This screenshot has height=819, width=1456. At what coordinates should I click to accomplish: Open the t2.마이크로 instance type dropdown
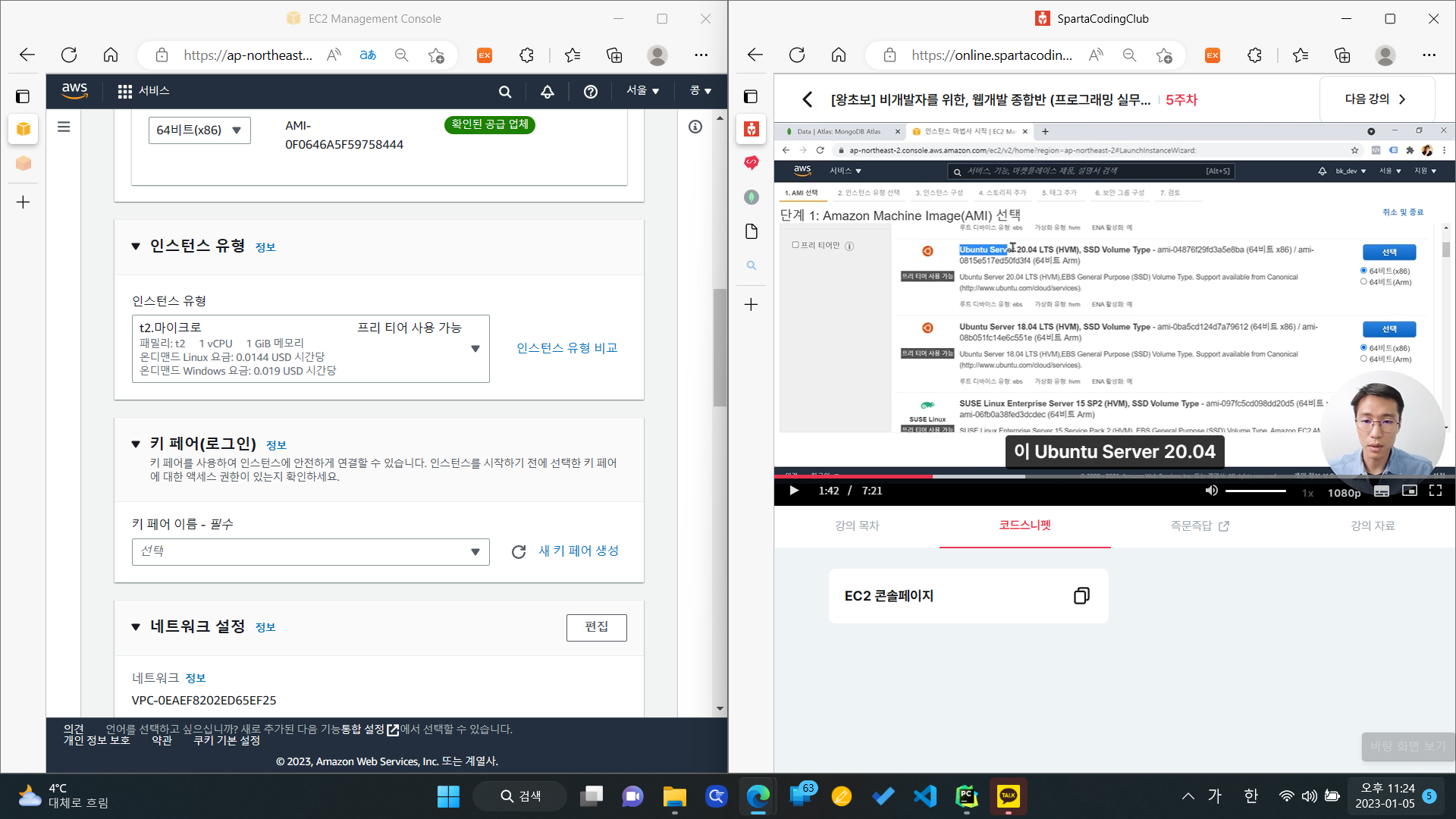point(310,349)
